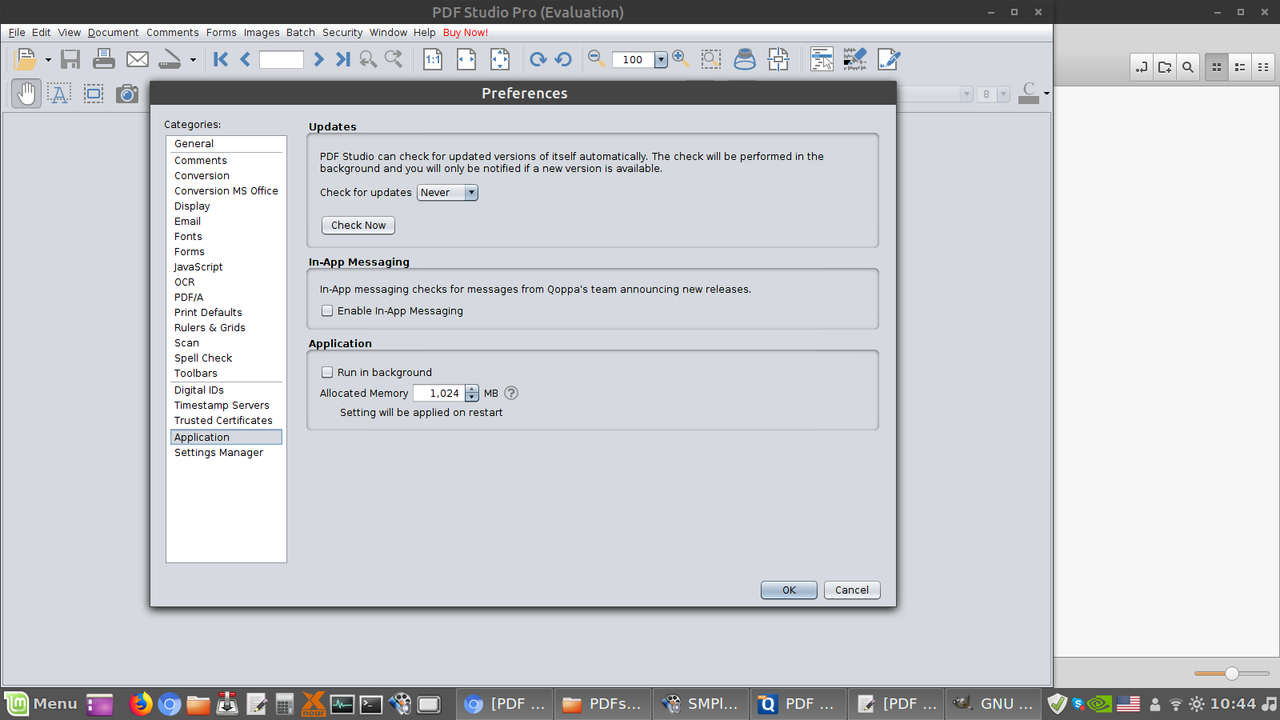The height and width of the screenshot is (720, 1280).
Task: Open the File menu
Action: coord(17,32)
